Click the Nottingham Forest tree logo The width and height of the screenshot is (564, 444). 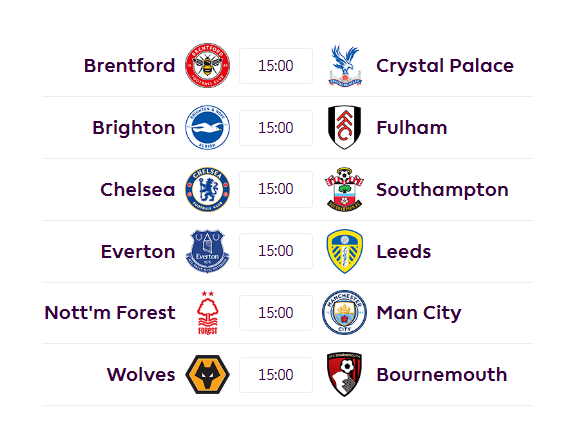(x=208, y=313)
